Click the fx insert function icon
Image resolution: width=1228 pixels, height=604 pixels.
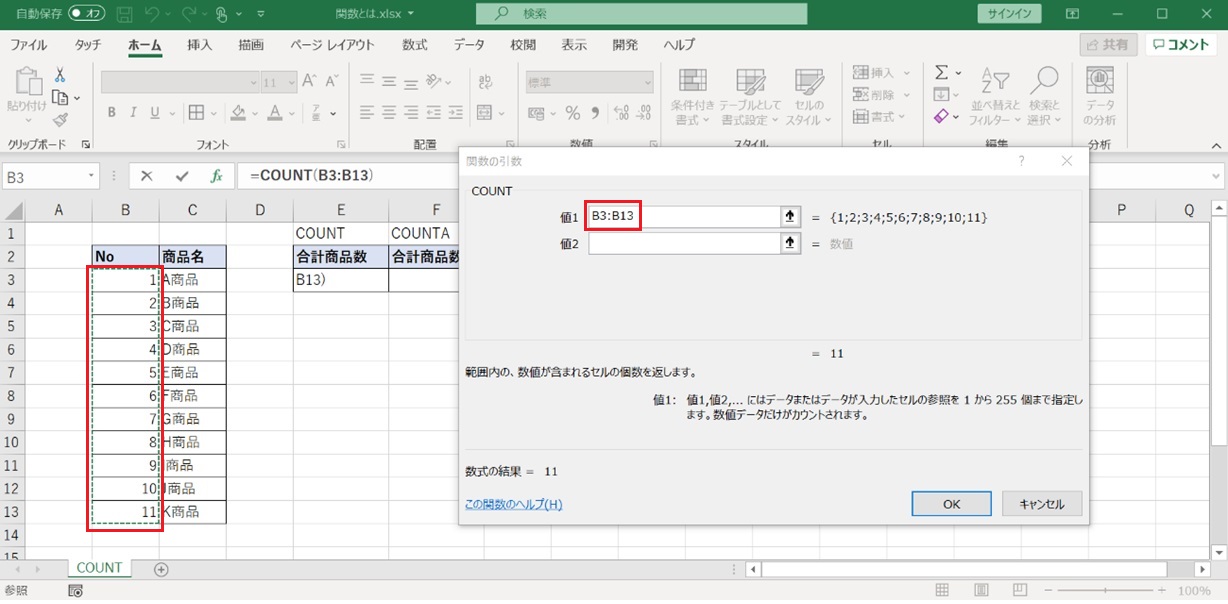click(216, 176)
